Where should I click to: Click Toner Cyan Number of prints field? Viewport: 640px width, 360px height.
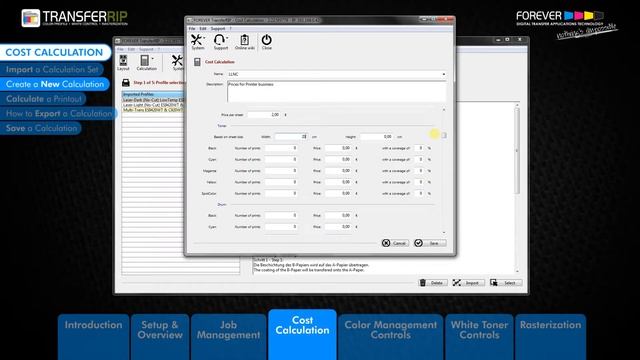[280, 160]
